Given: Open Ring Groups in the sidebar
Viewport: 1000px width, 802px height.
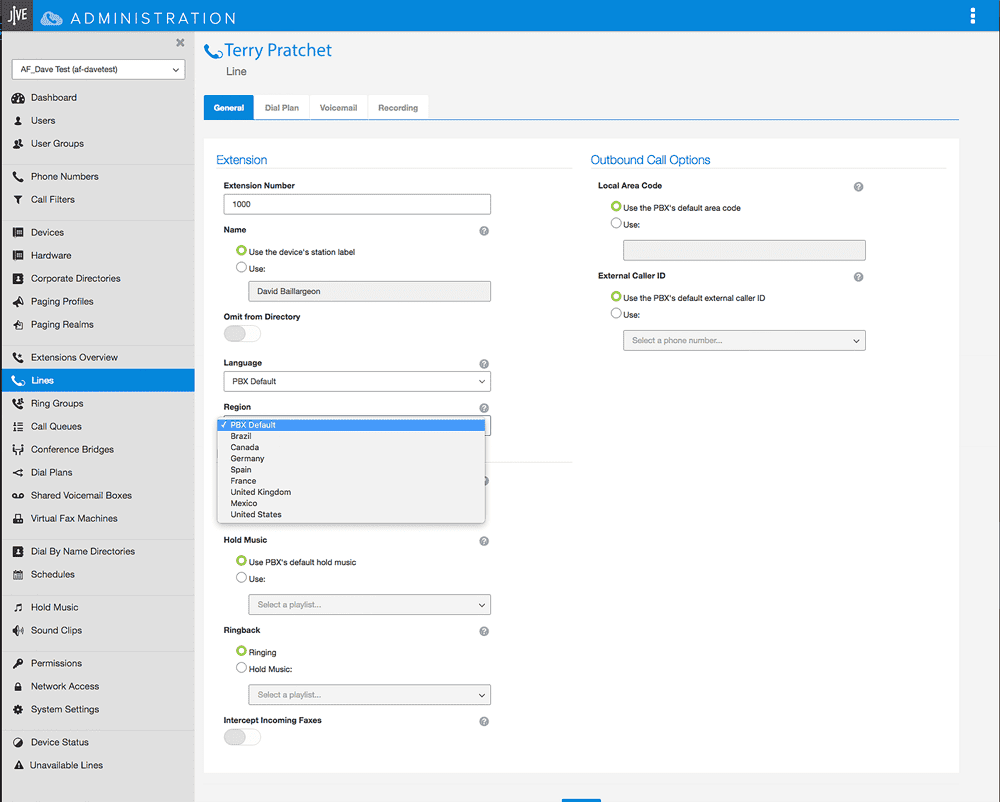Looking at the screenshot, I should coord(57,404).
